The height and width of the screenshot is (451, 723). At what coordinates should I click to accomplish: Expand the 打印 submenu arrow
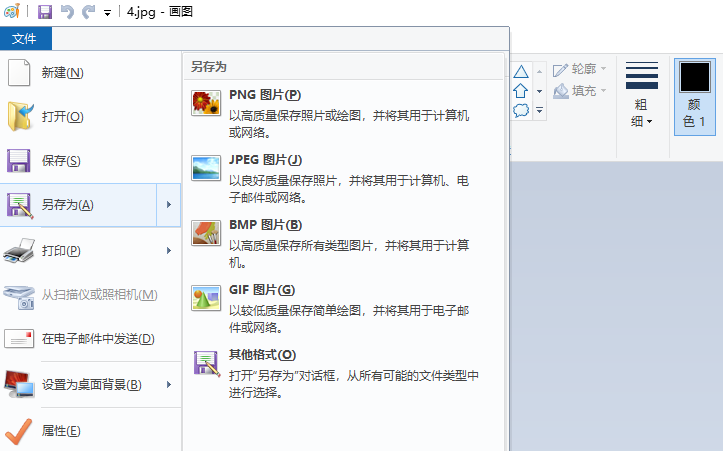[169, 250]
